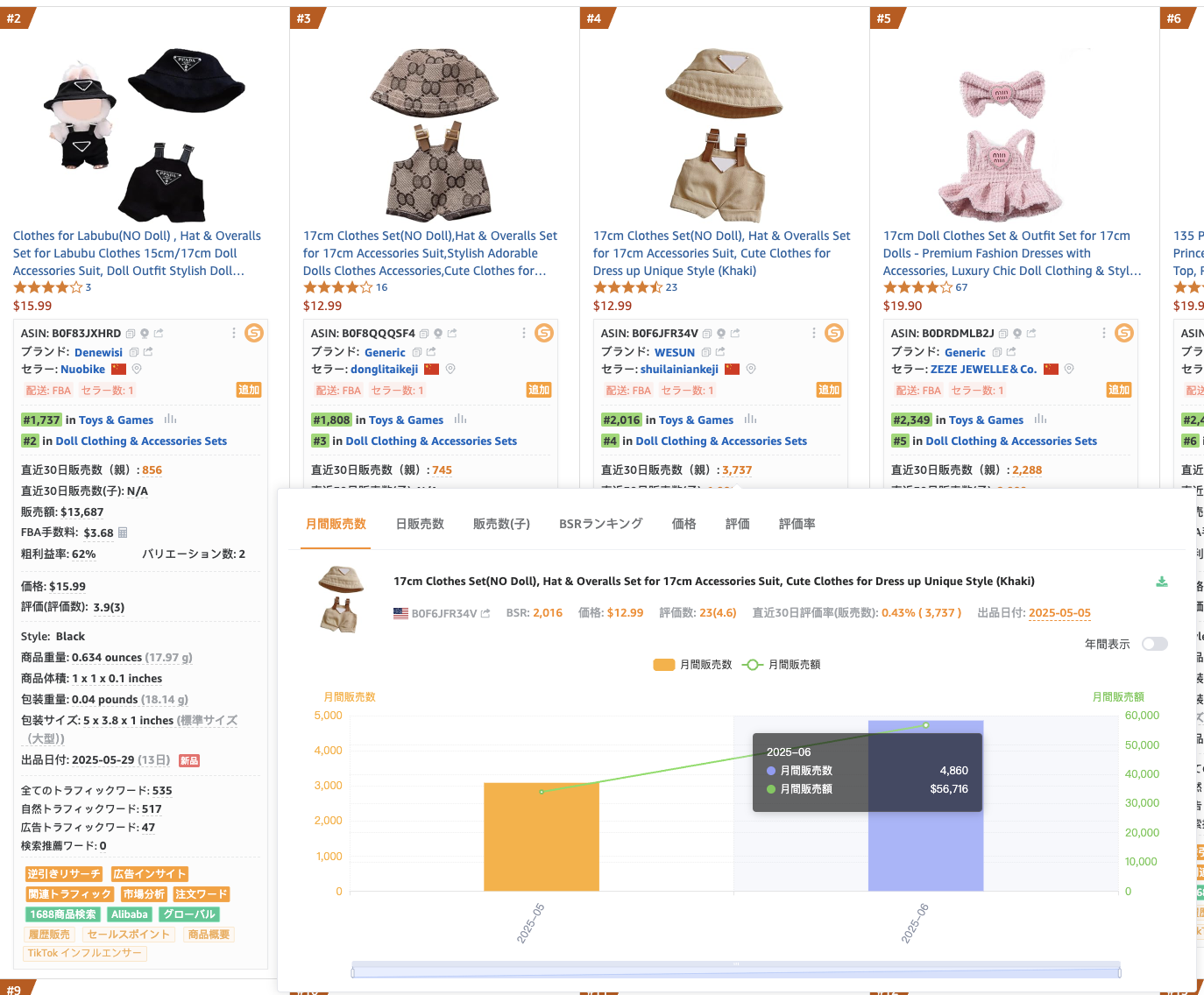Click seller location pin next to Nuobike

(x=137, y=370)
